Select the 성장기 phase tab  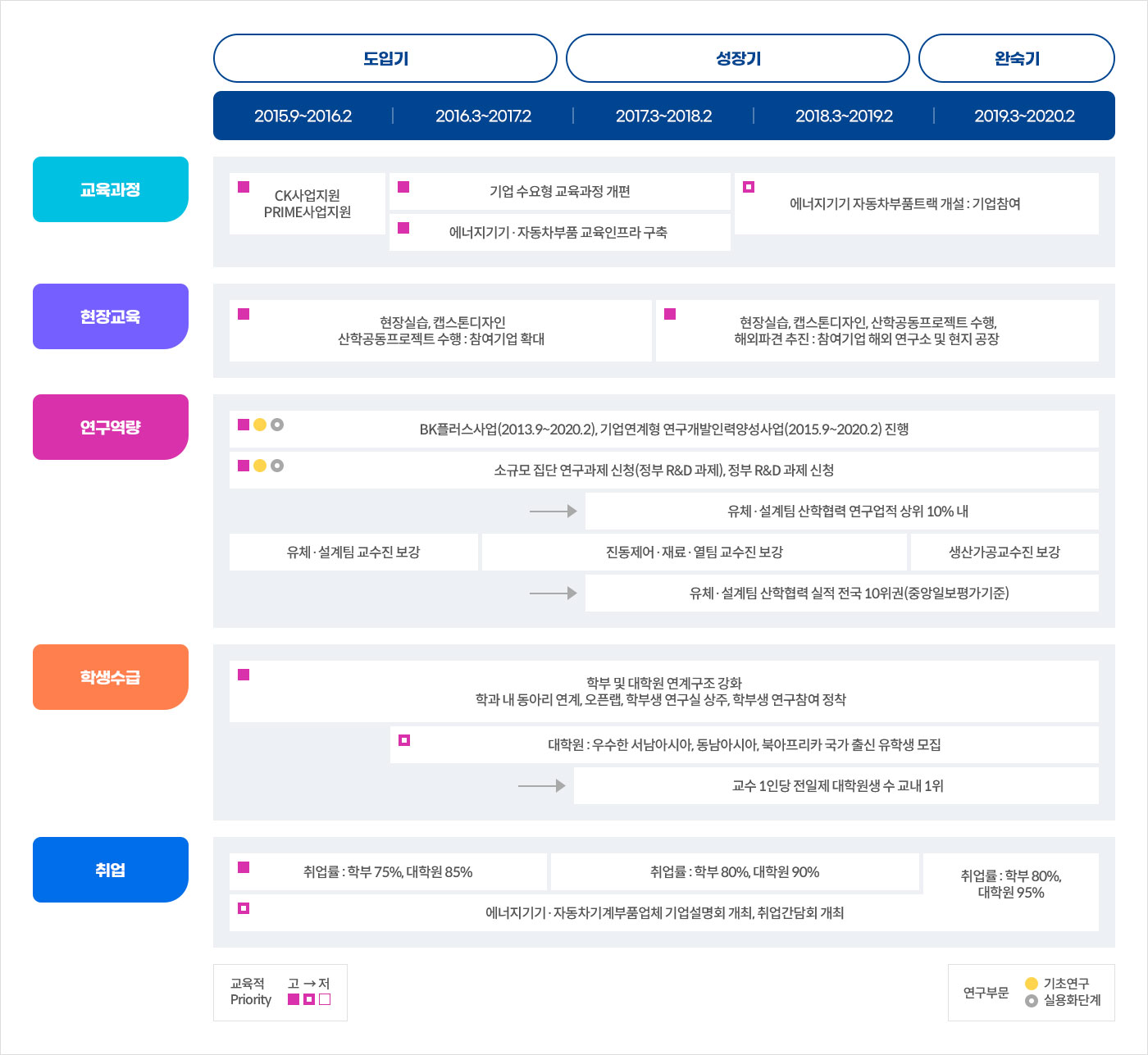(x=738, y=58)
